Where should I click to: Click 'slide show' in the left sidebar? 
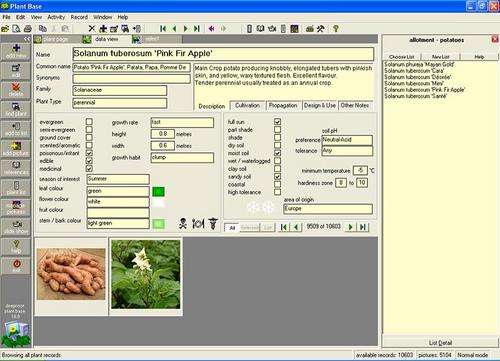tap(16, 228)
